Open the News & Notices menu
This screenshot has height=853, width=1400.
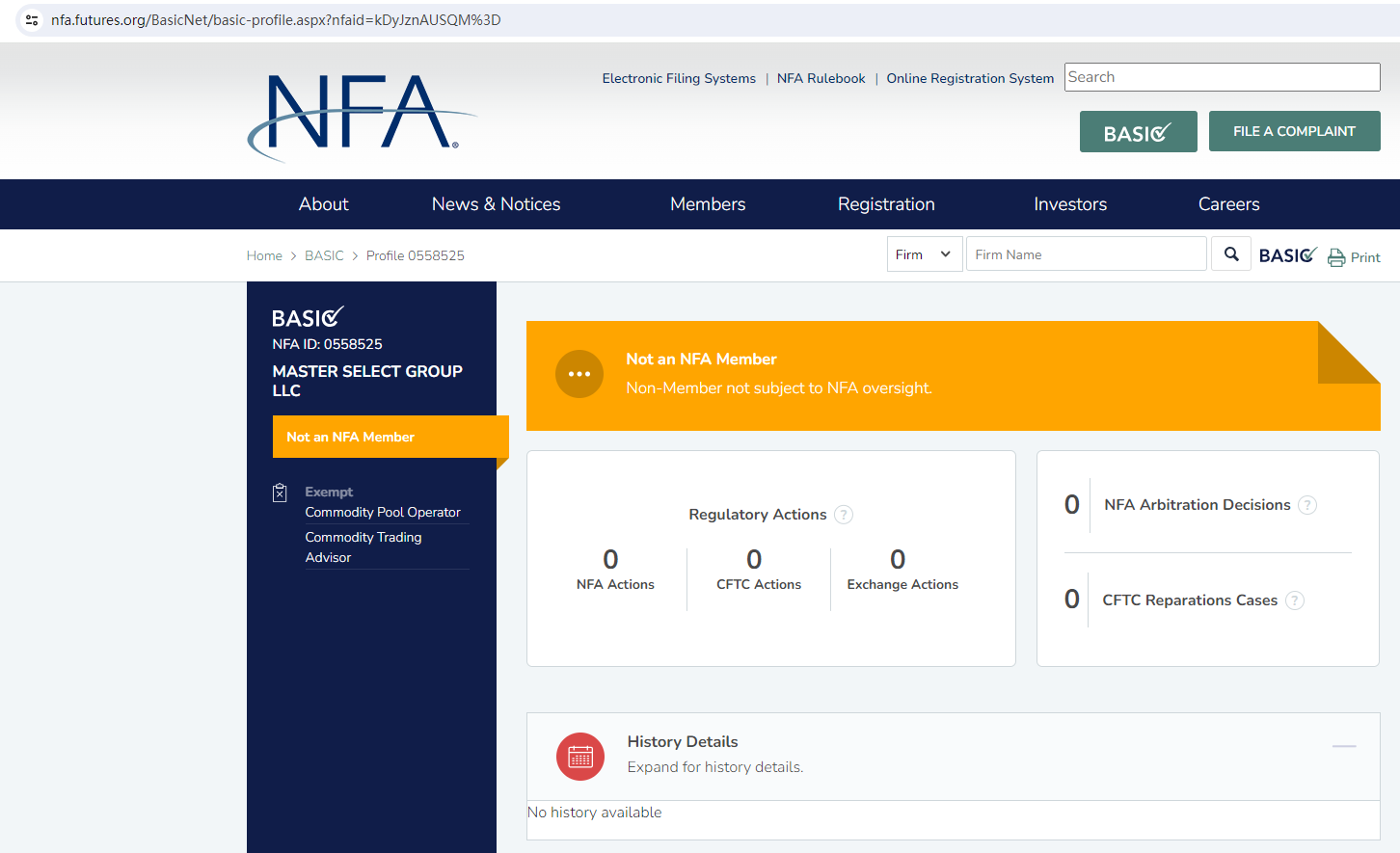496,204
